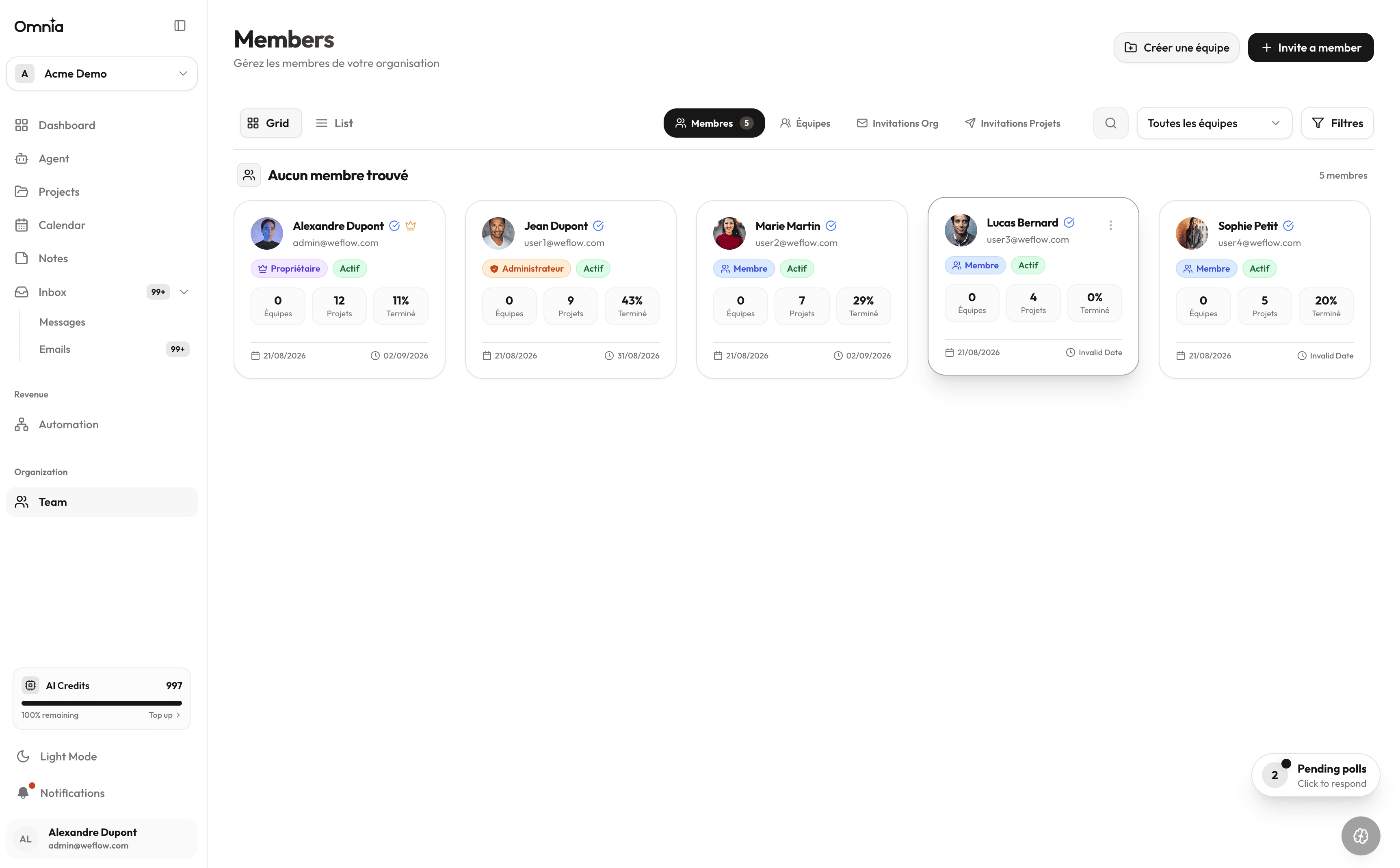Click the search magnifier button
The width and height of the screenshot is (1400, 868).
tap(1110, 123)
